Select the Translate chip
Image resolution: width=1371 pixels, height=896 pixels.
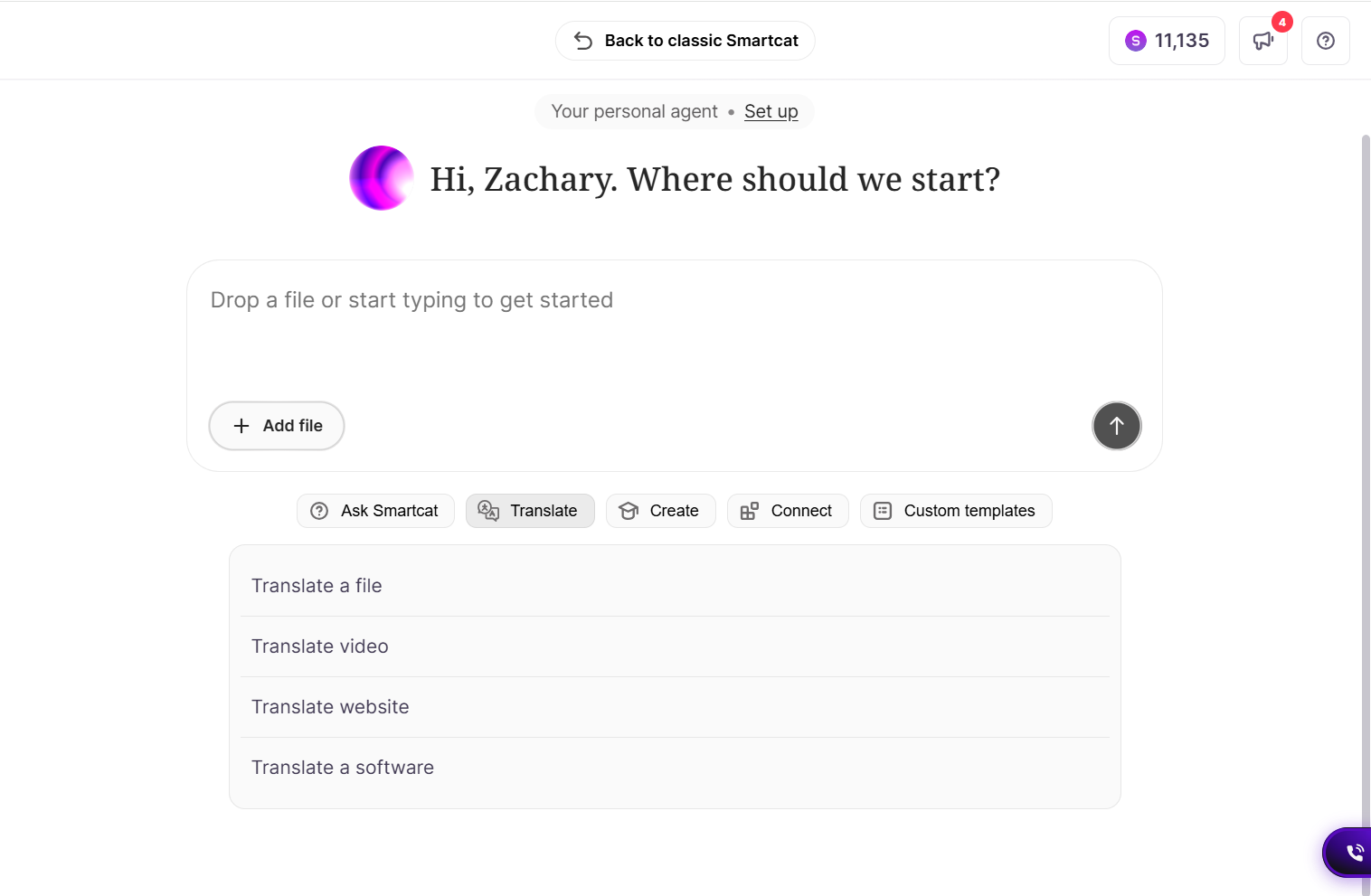tap(530, 511)
